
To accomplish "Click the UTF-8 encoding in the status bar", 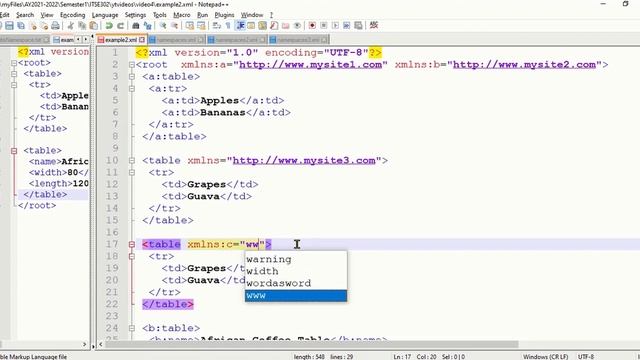I will click(586, 357).
